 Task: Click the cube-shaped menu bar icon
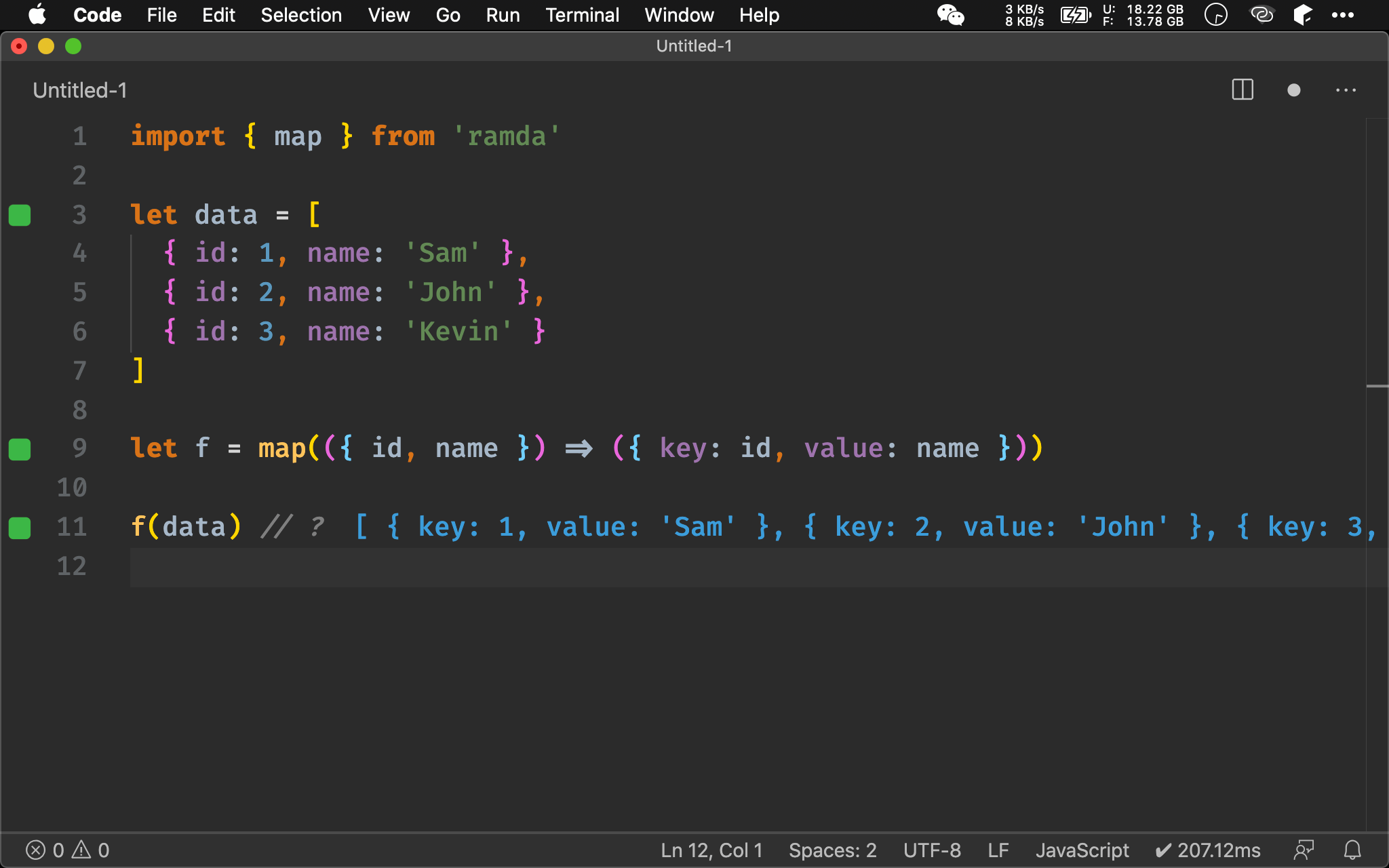pyautogui.click(x=1302, y=14)
